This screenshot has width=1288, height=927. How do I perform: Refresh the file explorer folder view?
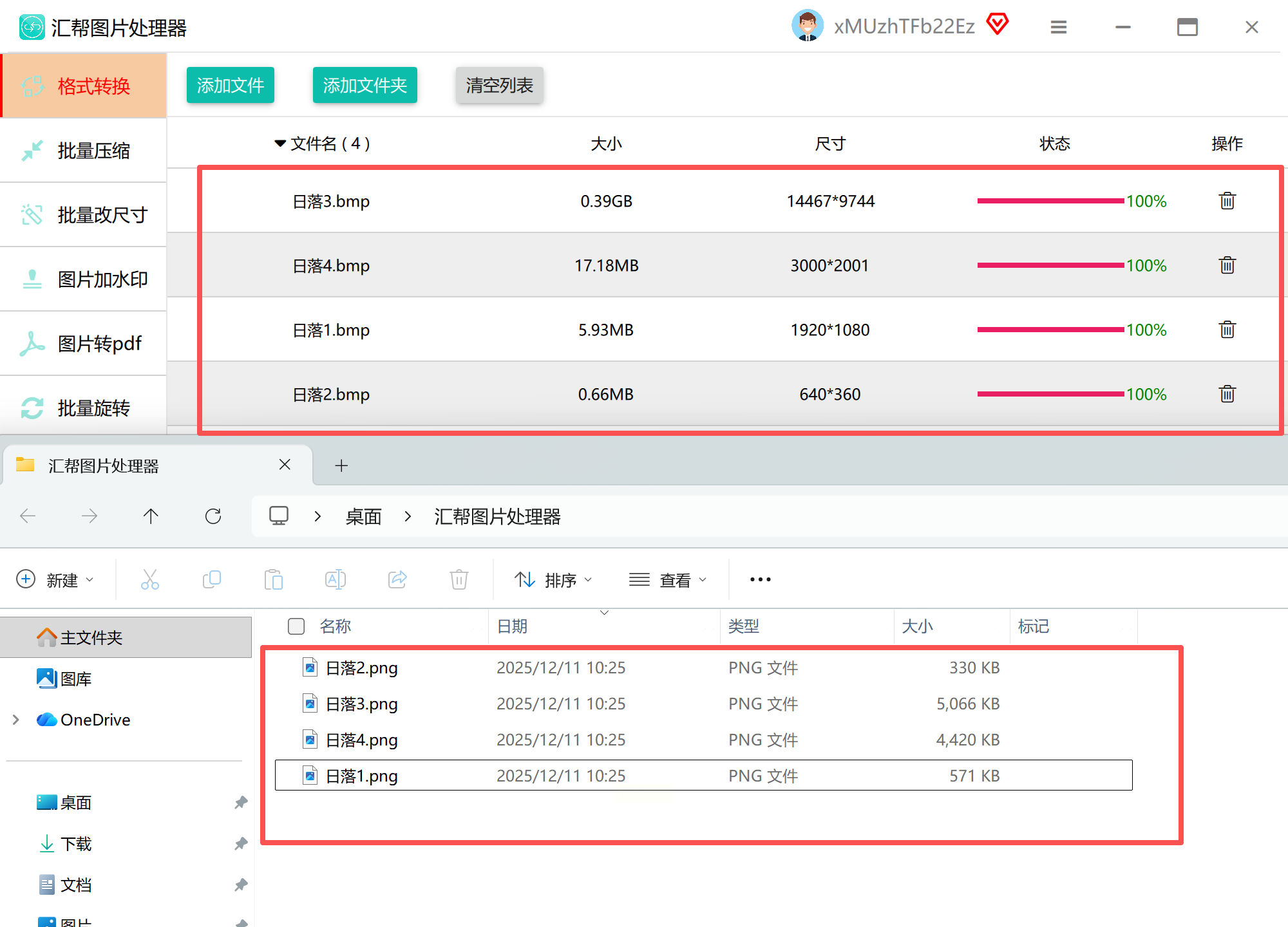213,516
